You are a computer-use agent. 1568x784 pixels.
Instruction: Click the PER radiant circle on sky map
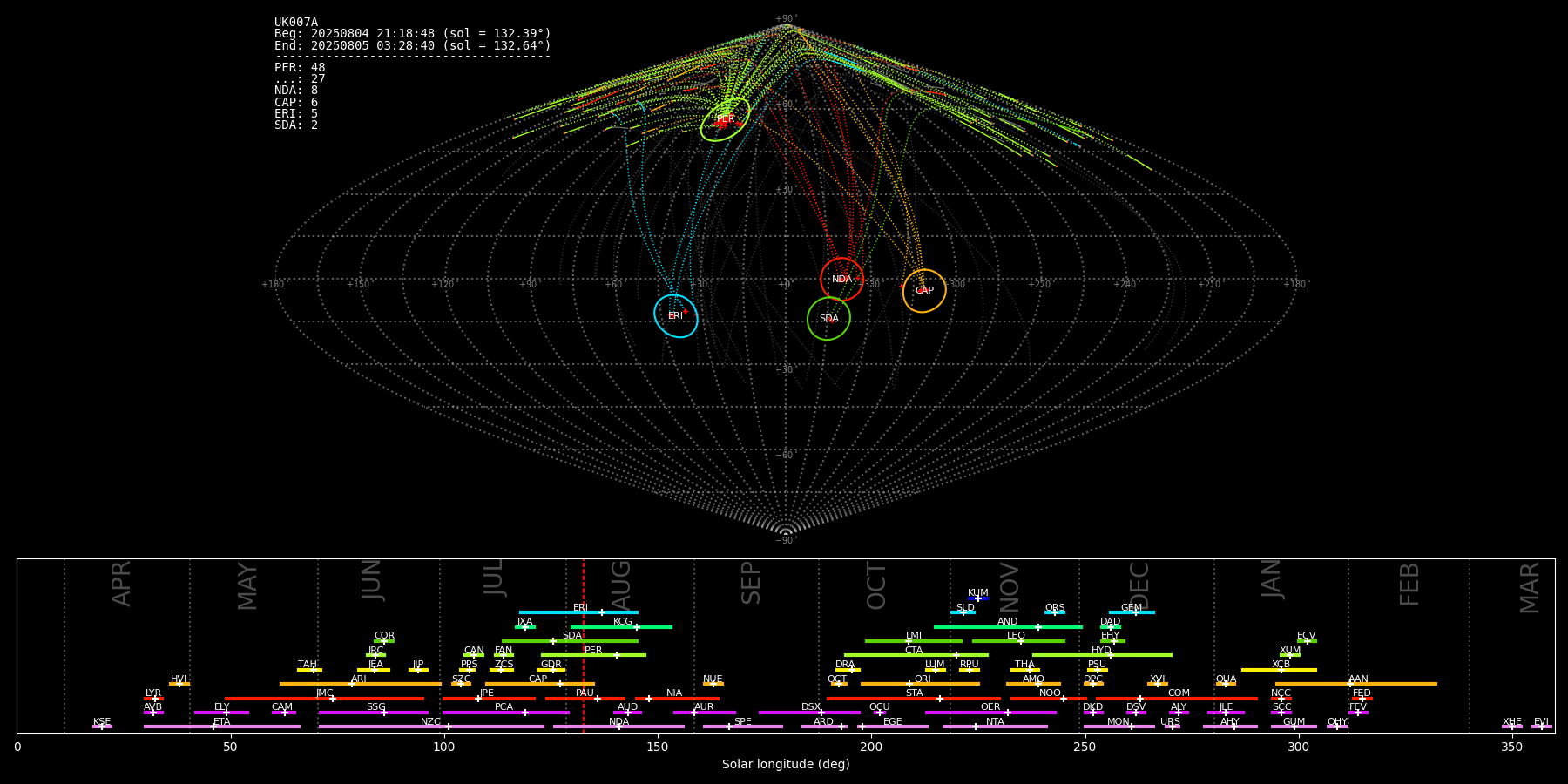point(725,120)
